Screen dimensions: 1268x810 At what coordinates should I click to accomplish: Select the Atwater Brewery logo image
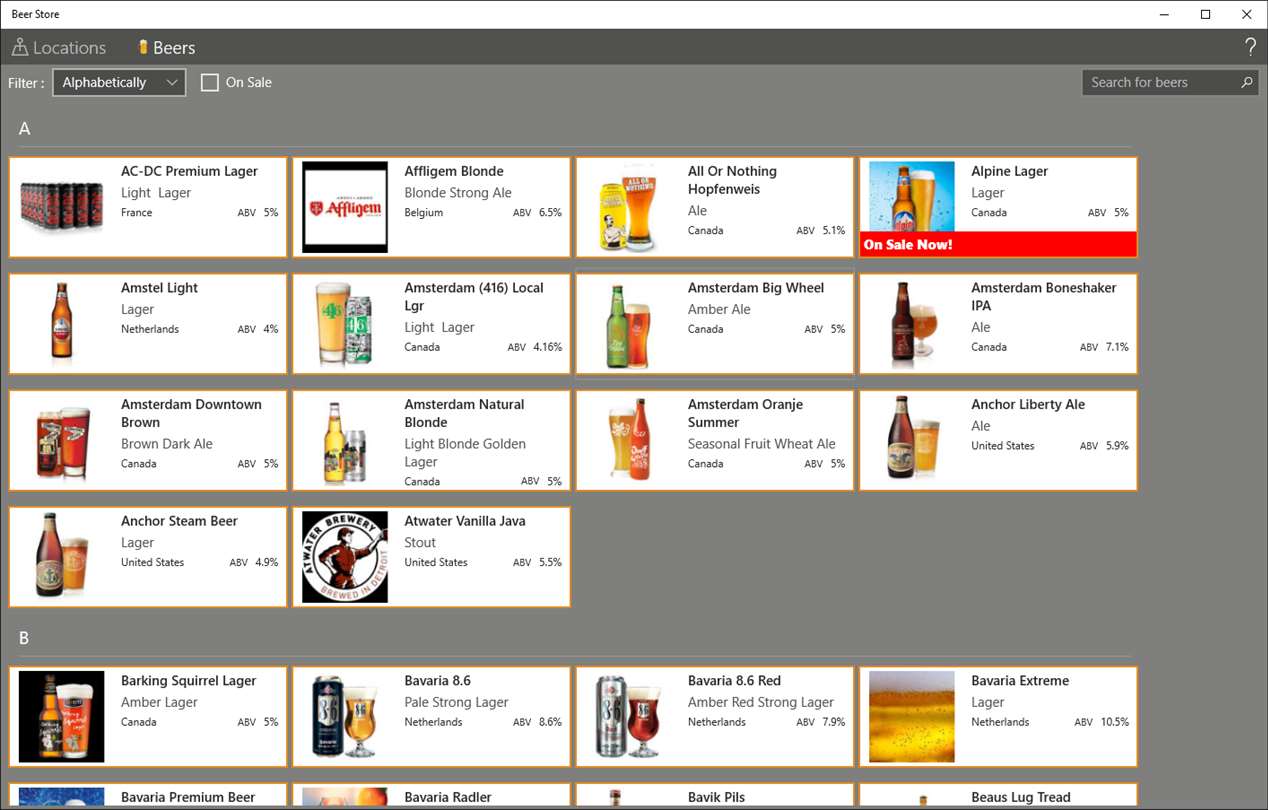(x=345, y=557)
